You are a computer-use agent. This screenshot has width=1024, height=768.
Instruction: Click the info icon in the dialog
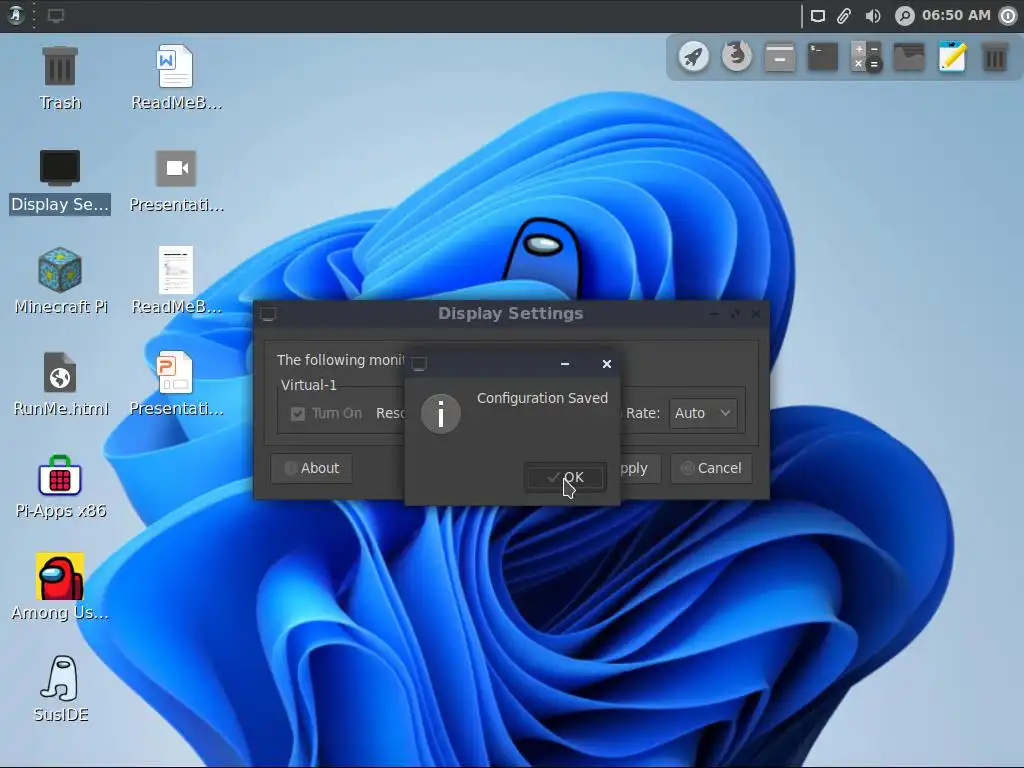(441, 413)
